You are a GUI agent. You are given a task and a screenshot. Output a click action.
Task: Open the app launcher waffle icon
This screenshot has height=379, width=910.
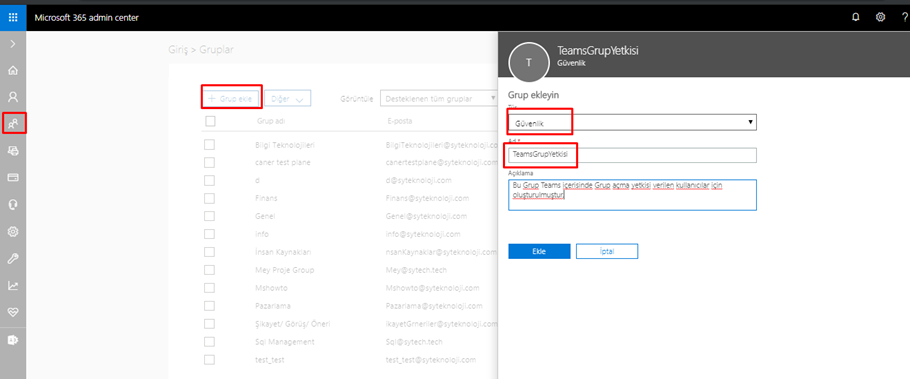click(13, 17)
